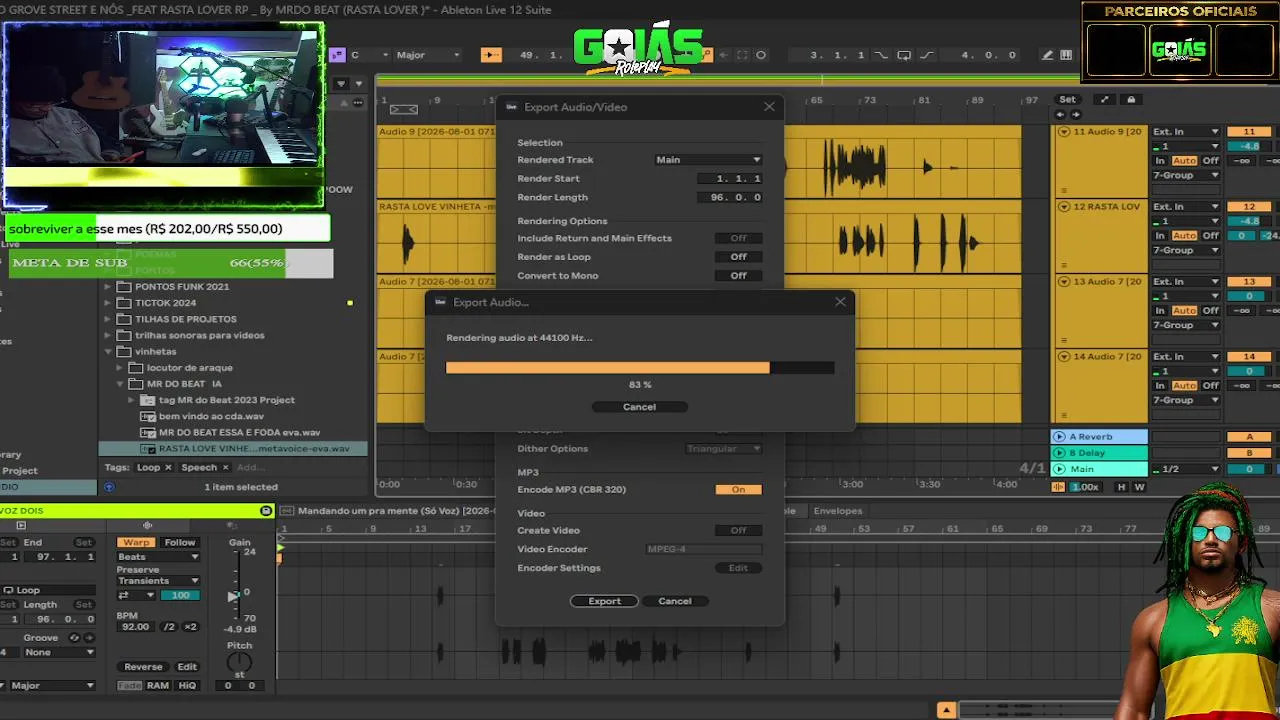Viewport: 1280px width, 720px height.
Task: Collapse the vinhetas folder in browser
Action: pyautogui.click(x=108, y=352)
